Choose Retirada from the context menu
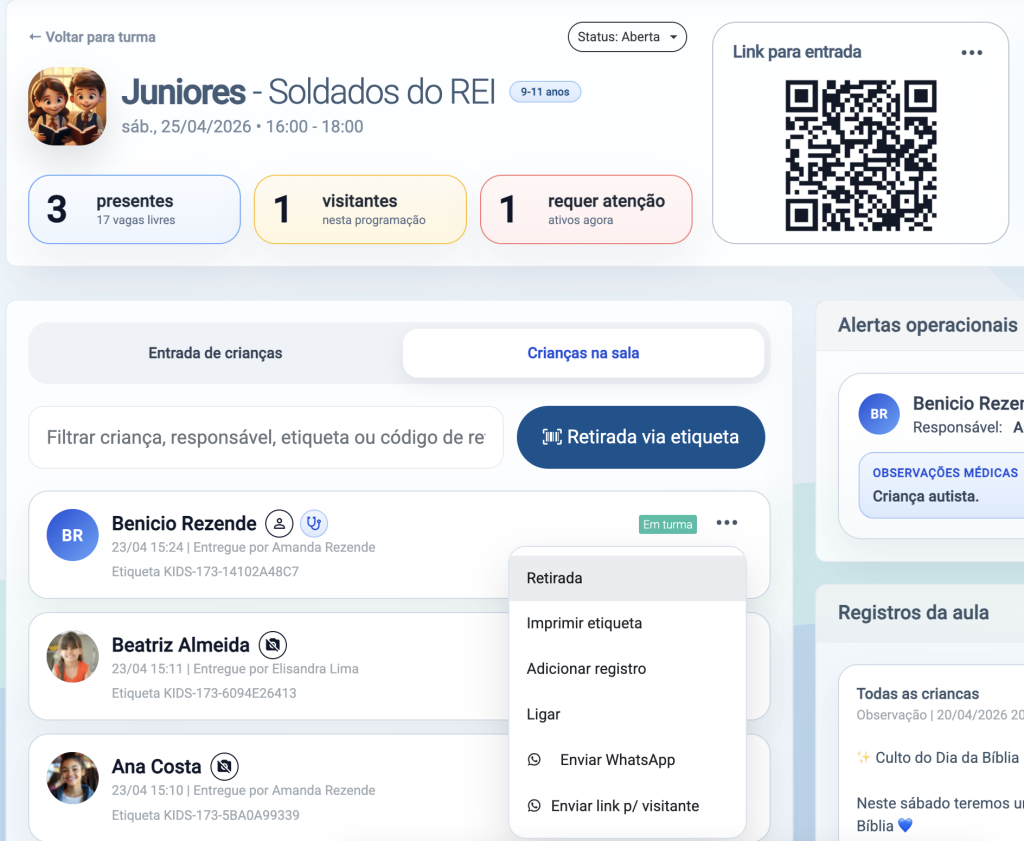Viewport: 1024px width, 841px height. coord(554,578)
